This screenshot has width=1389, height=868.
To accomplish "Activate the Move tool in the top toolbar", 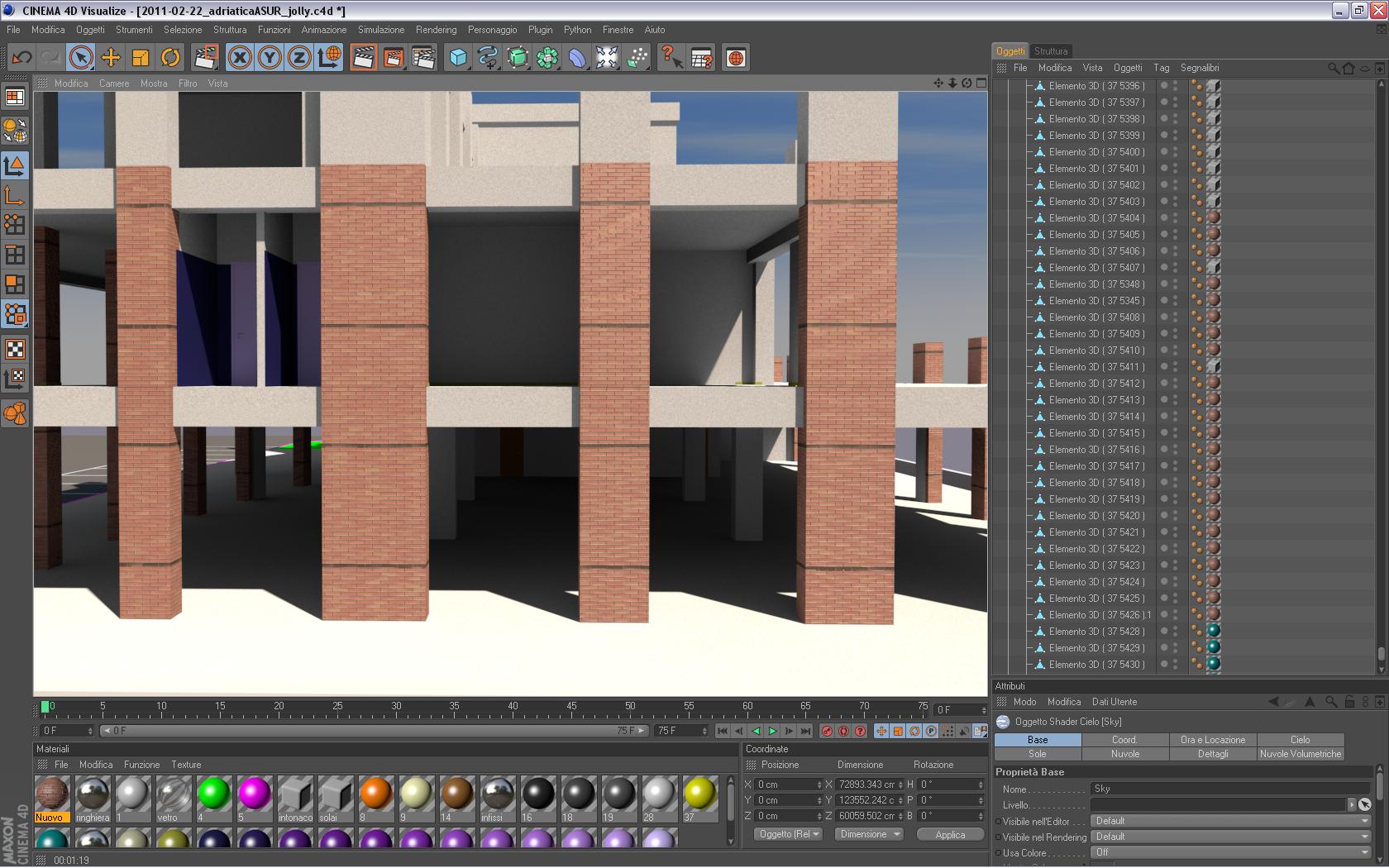I will pyautogui.click(x=111, y=58).
